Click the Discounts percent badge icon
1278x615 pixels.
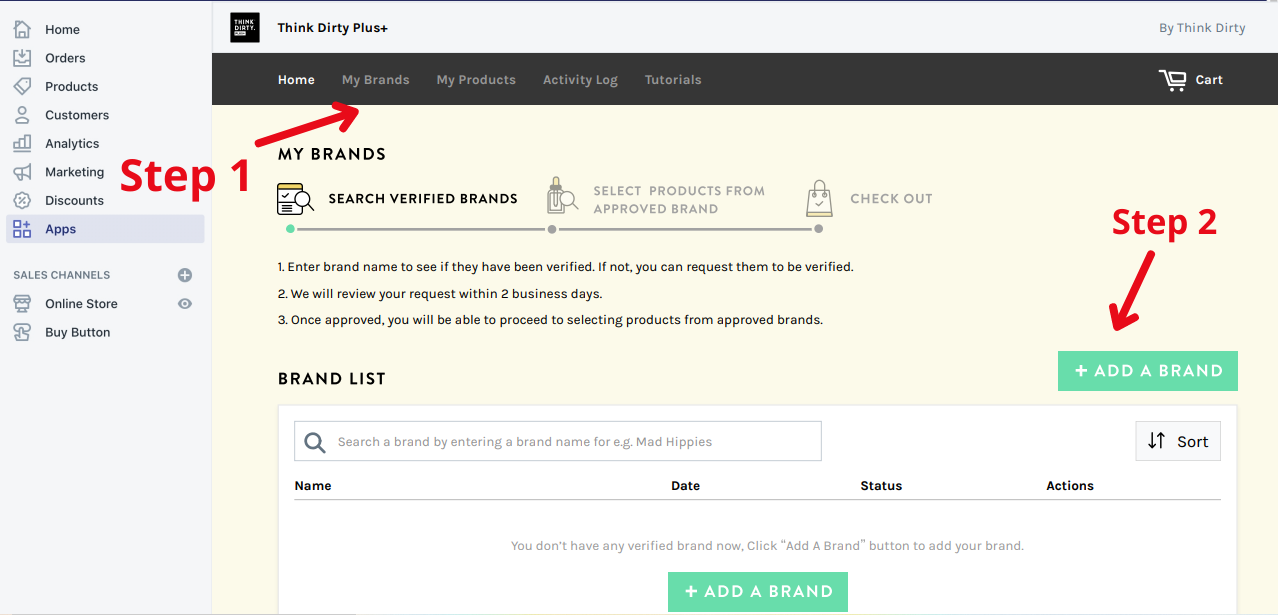(22, 200)
